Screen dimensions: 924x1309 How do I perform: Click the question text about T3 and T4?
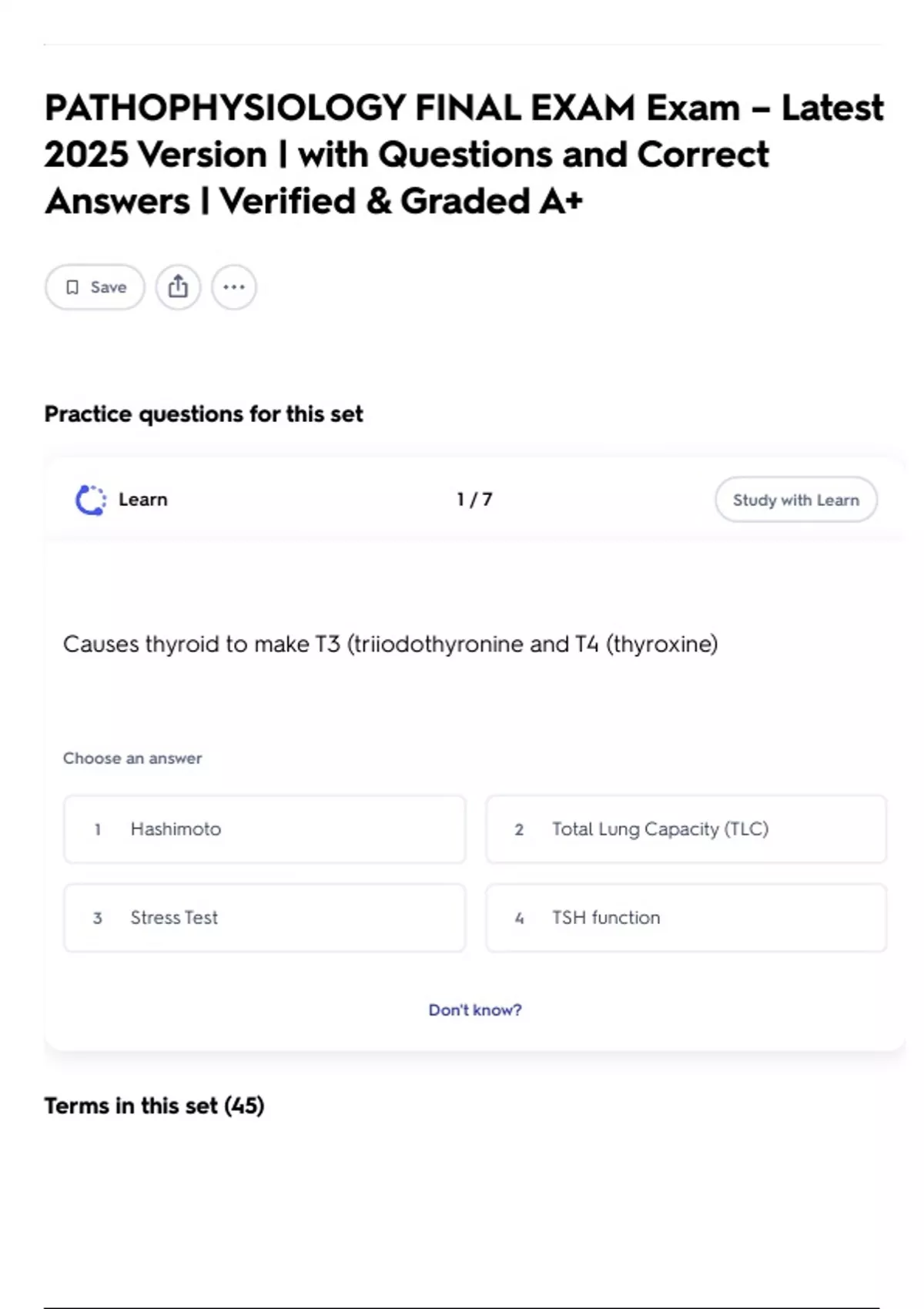(390, 644)
